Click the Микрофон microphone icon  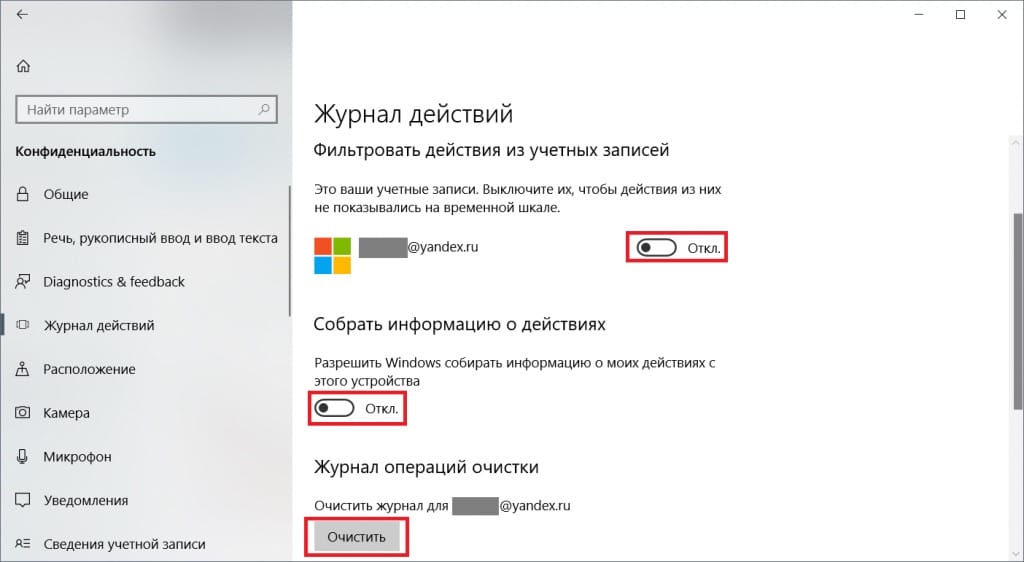click(x=23, y=456)
